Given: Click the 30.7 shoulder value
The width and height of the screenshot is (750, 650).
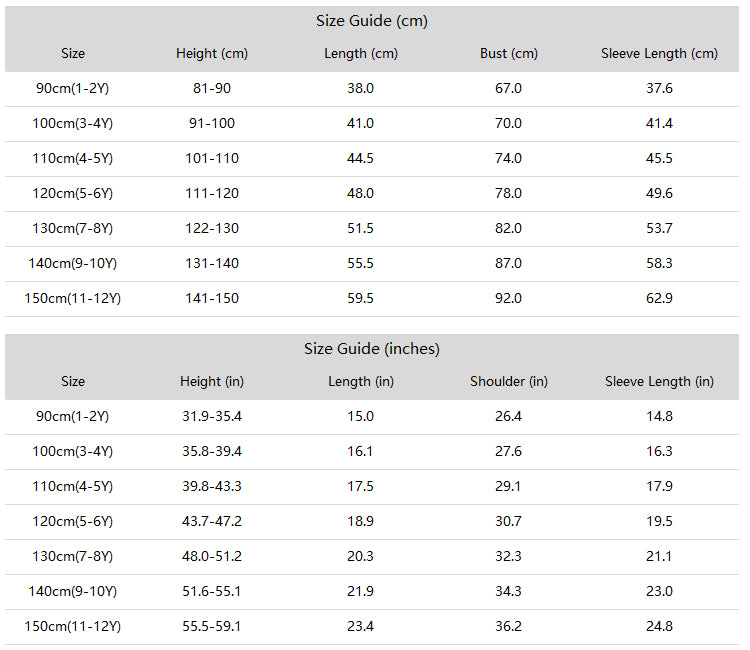Looking at the screenshot, I should (x=508, y=521).
